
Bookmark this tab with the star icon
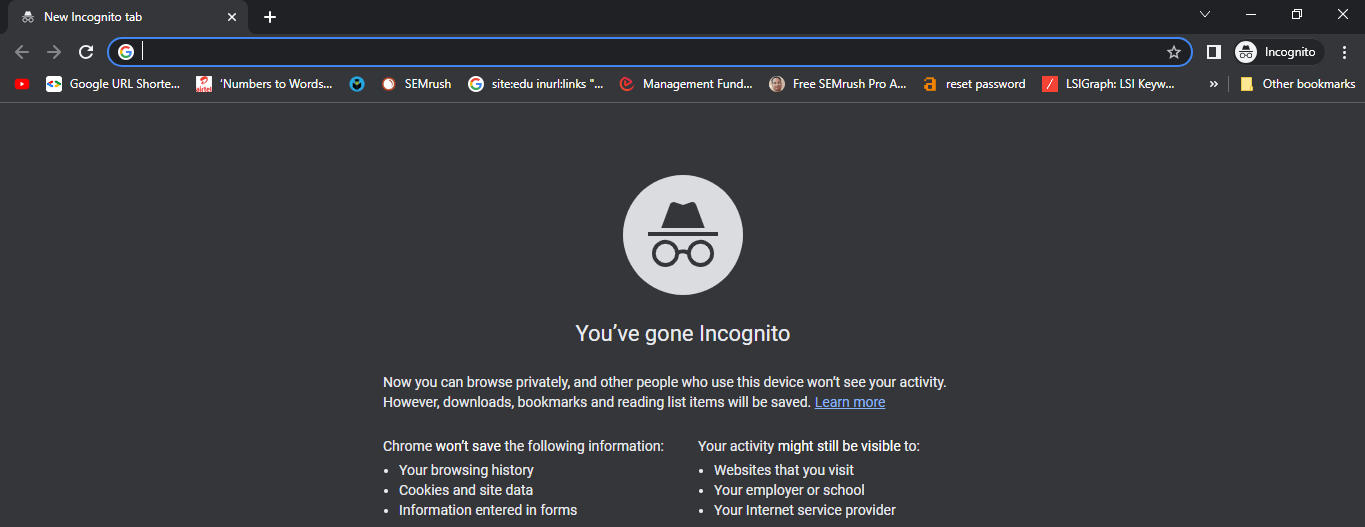tap(1174, 52)
